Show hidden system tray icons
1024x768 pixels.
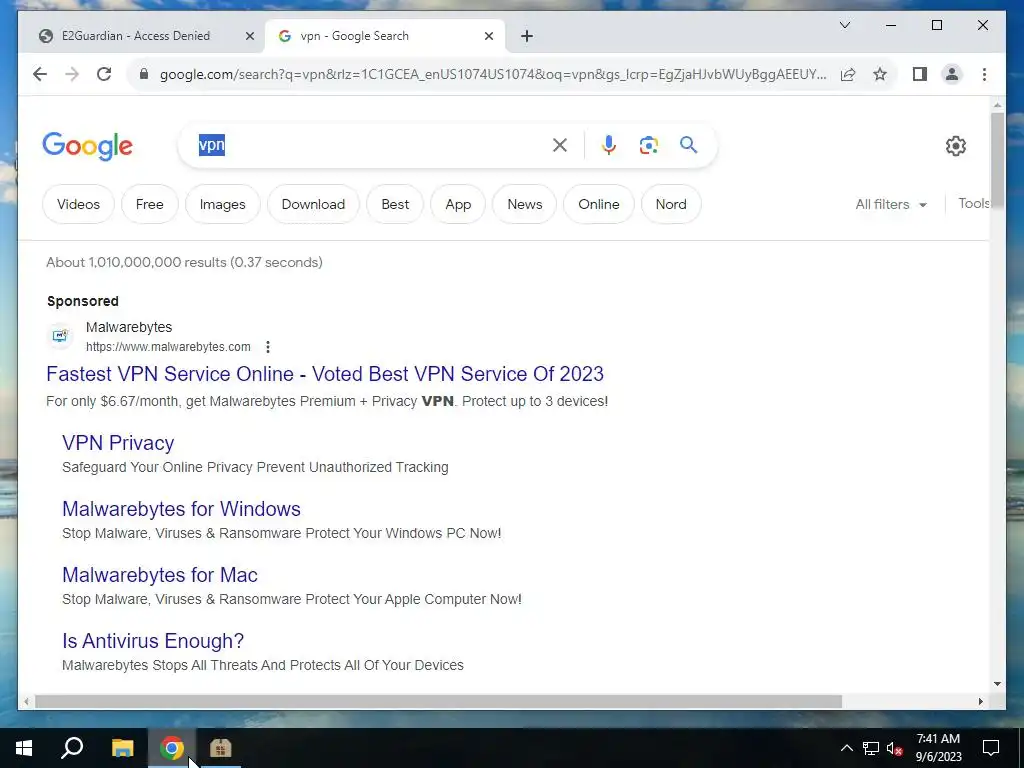pyautogui.click(x=846, y=748)
